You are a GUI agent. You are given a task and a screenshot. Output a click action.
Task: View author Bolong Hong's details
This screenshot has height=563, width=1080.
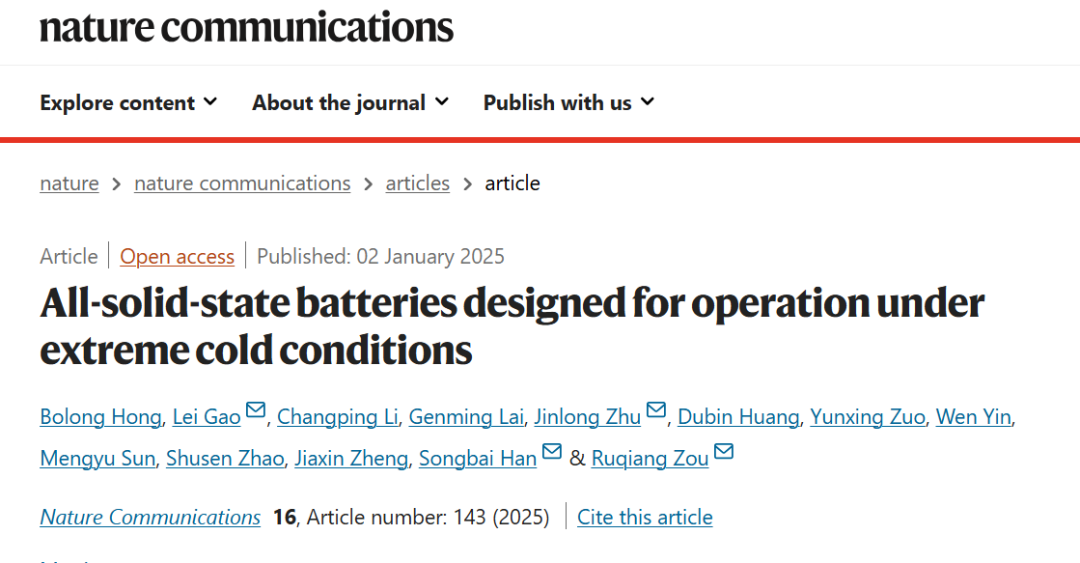[x=101, y=417]
